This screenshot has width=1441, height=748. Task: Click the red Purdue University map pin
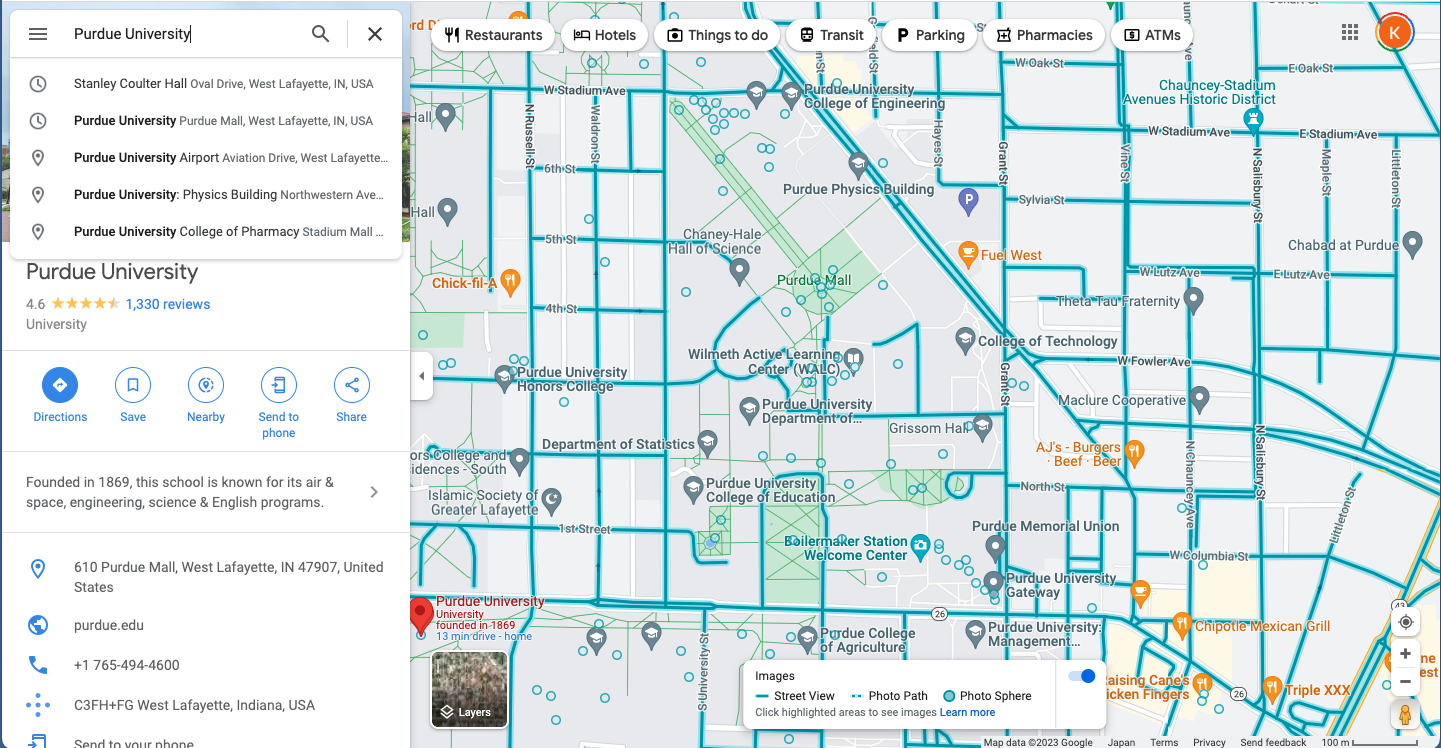422,613
